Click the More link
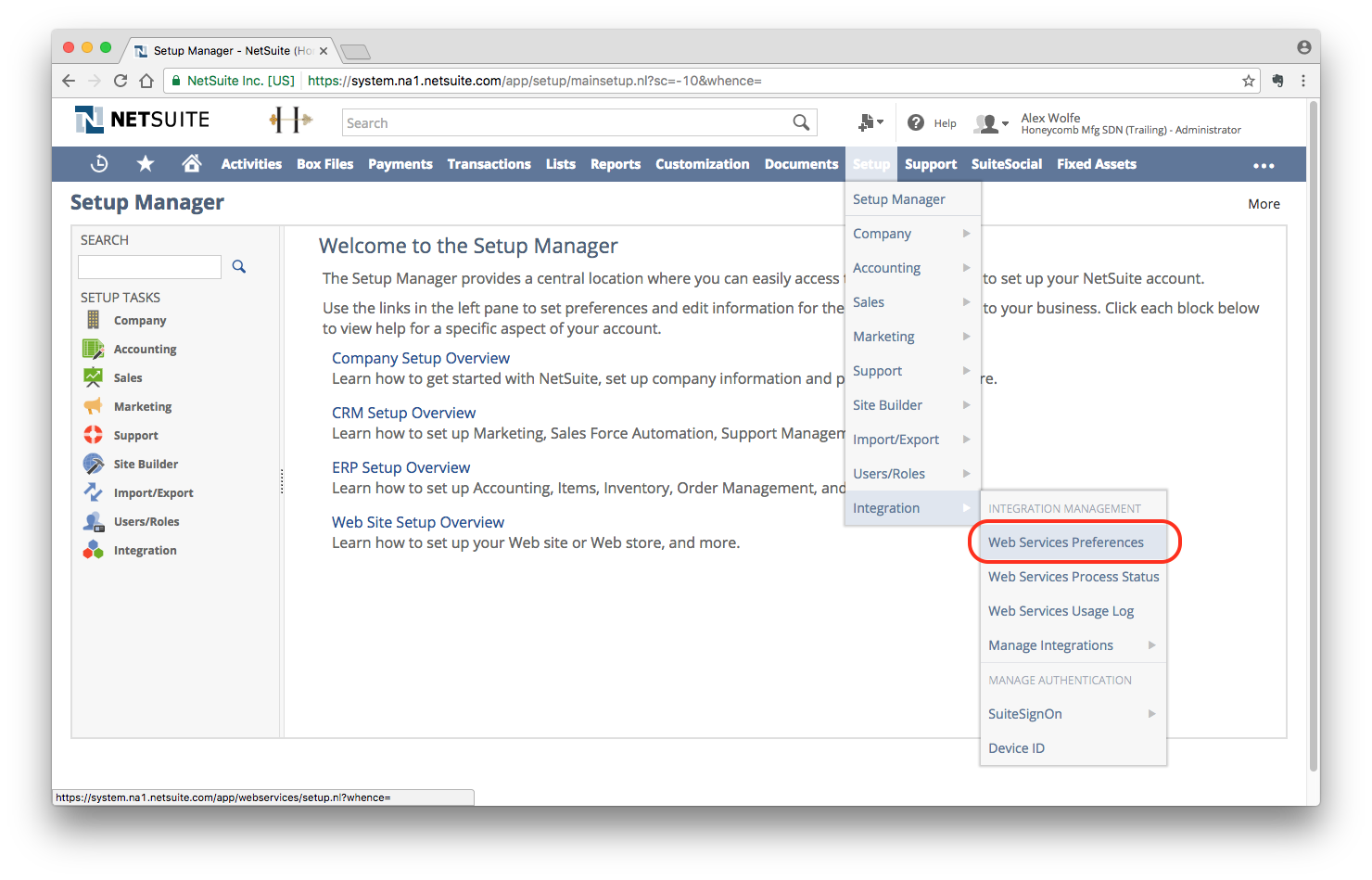Viewport: 1372px width, 880px height. pos(1264,204)
